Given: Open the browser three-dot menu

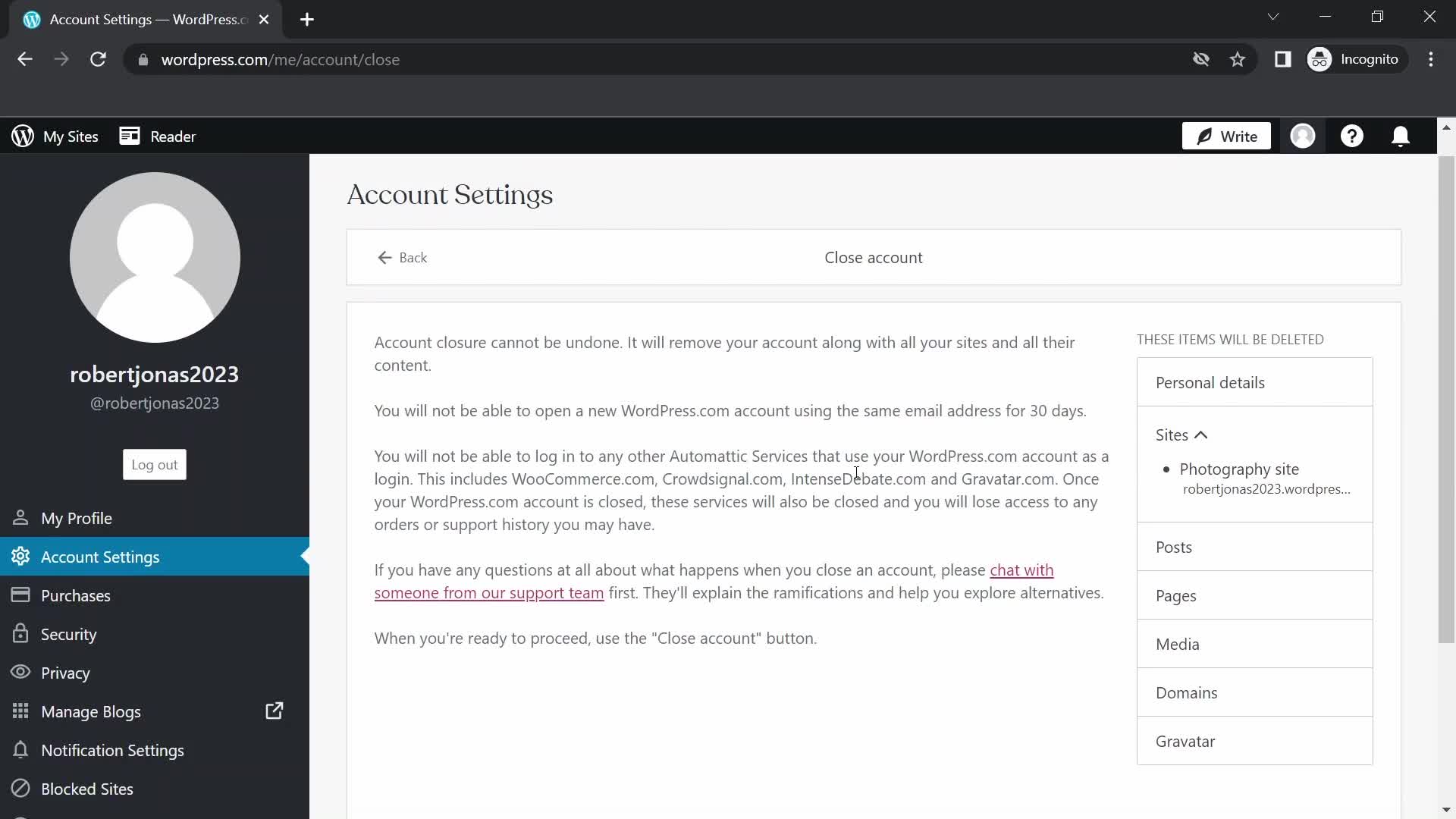Looking at the screenshot, I should pyautogui.click(x=1432, y=59).
